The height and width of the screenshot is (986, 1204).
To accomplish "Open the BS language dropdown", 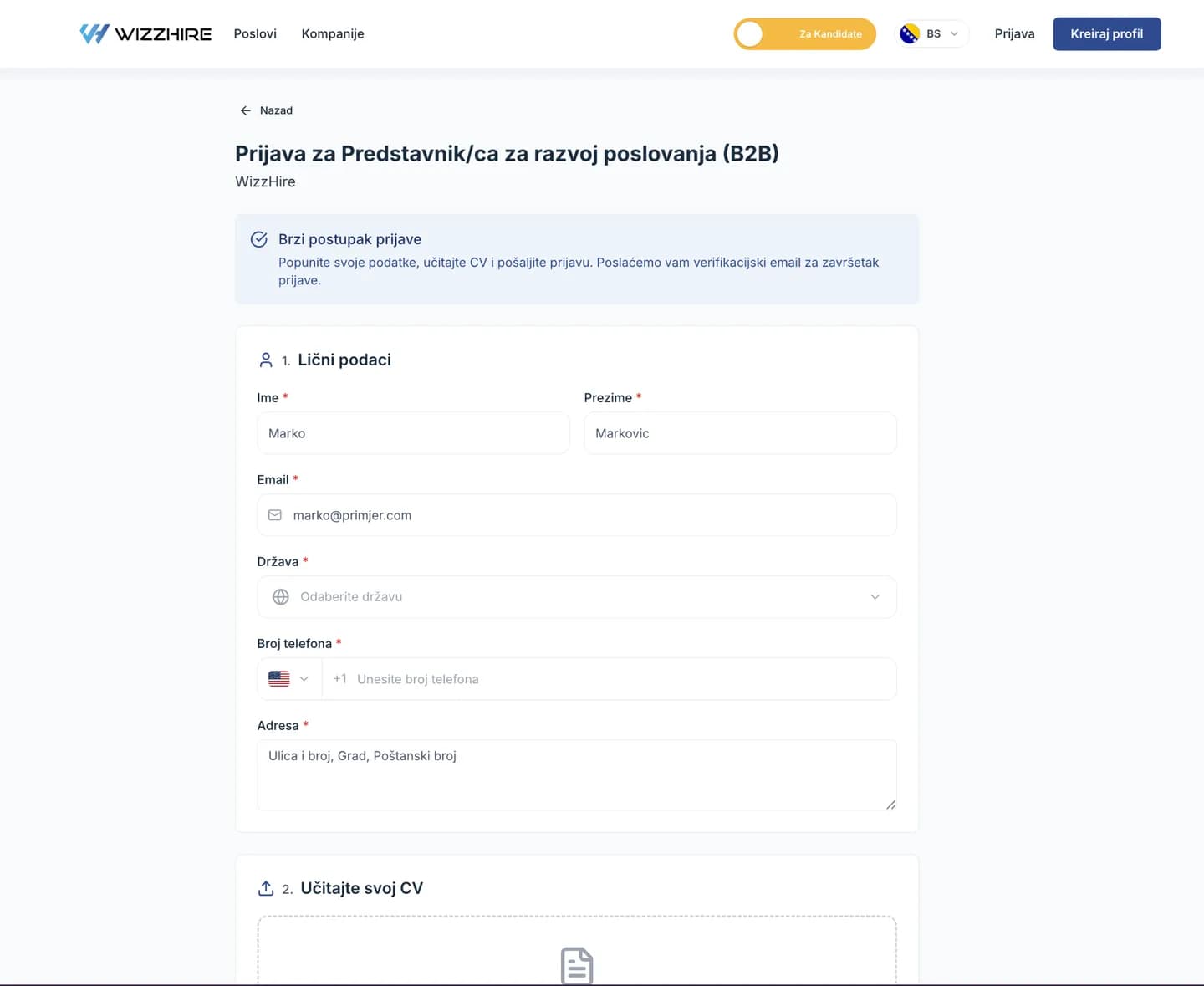I will (x=932, y=33).
